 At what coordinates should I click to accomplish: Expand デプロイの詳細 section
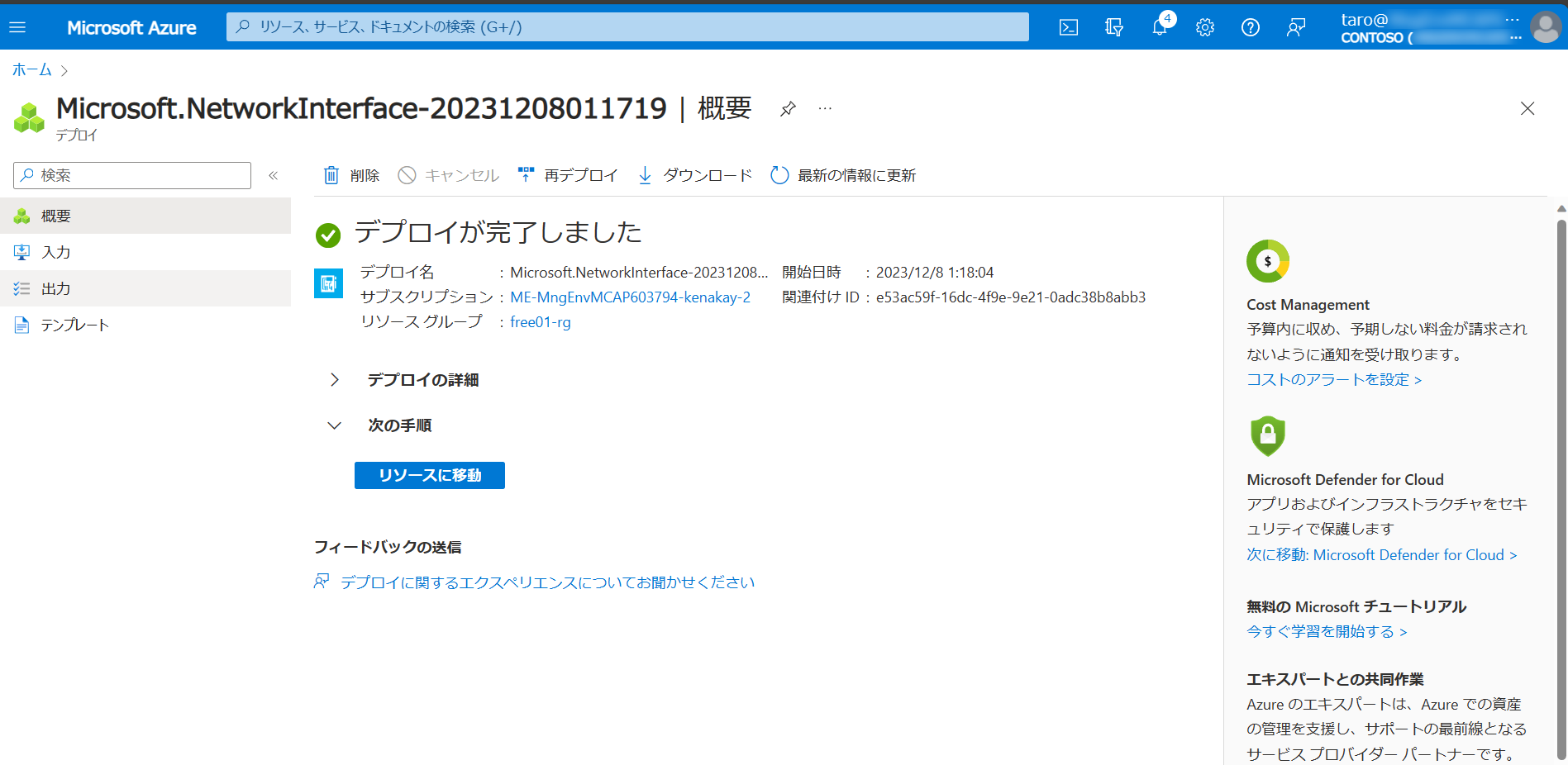(422, 380)
